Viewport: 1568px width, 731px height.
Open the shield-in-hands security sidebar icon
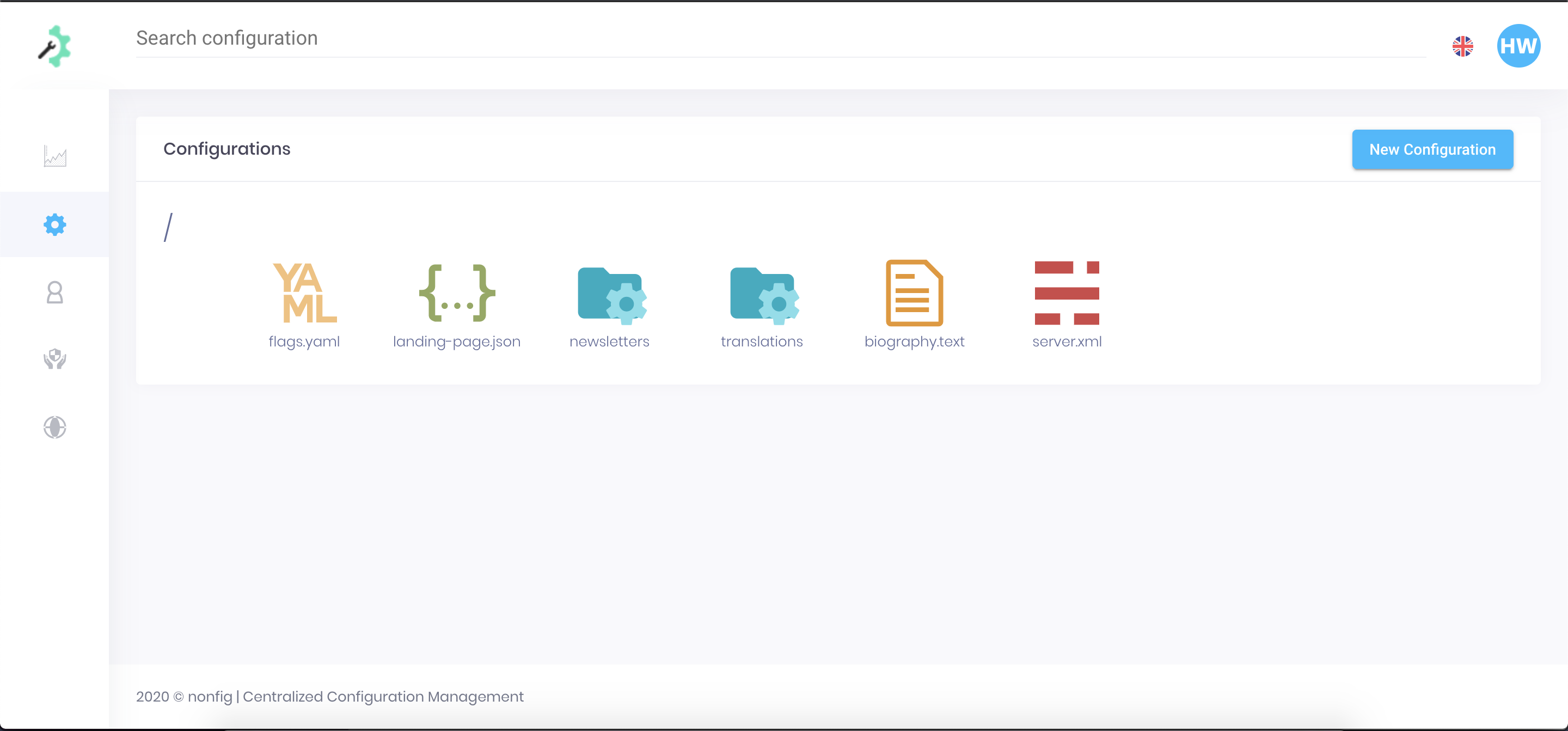[x=55, y=360]
